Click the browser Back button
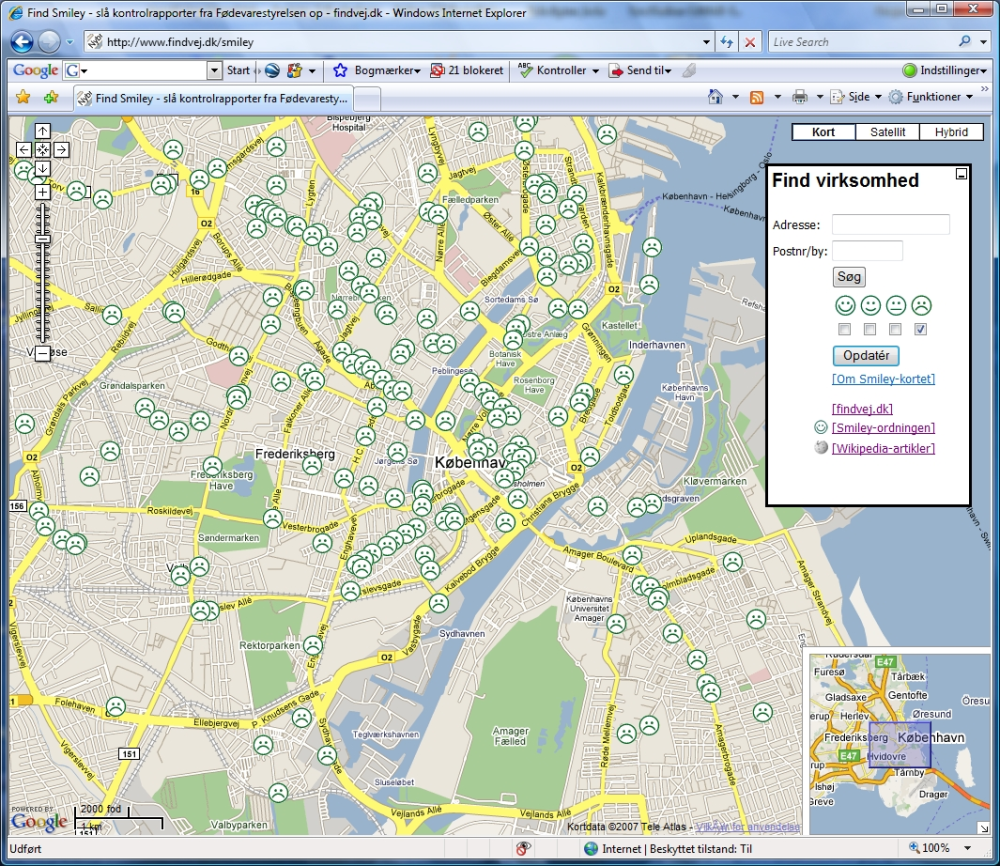The width and height of the screenshot is (1000, 866). (x=22, y=42)
